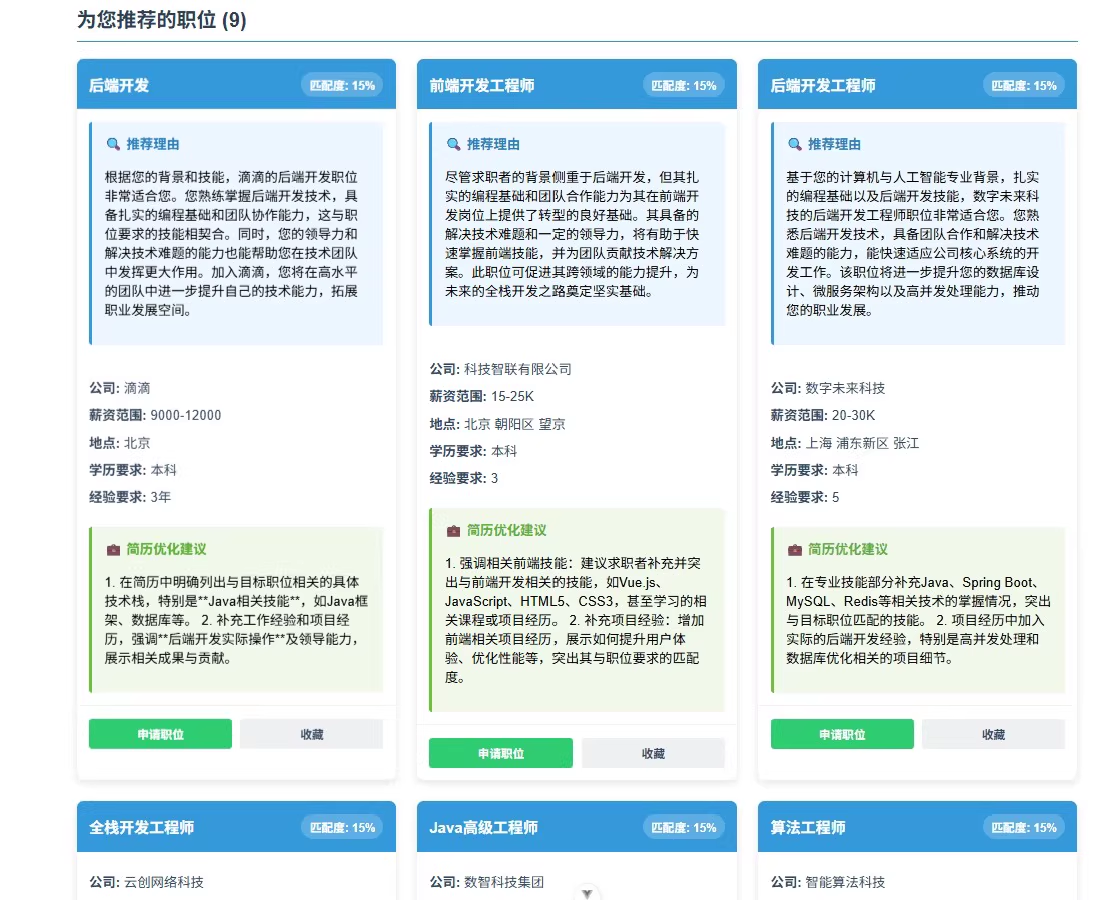This screenshot has height=900, width=1108.
Task: Click match badge on 算法工程师 card
Action: pyautogui.click(x=1024, y=827)
